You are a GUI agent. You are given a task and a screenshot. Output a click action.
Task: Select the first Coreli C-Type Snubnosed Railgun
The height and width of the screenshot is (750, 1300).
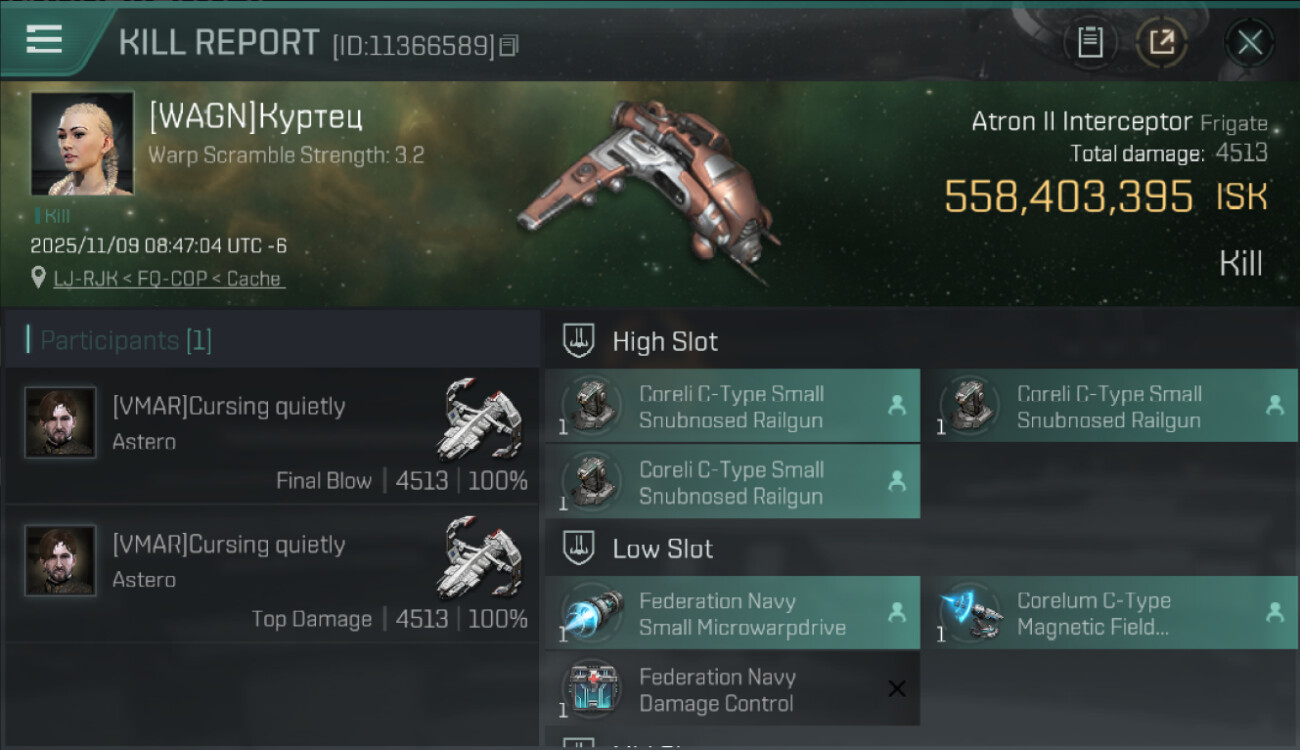coord(732,406)
